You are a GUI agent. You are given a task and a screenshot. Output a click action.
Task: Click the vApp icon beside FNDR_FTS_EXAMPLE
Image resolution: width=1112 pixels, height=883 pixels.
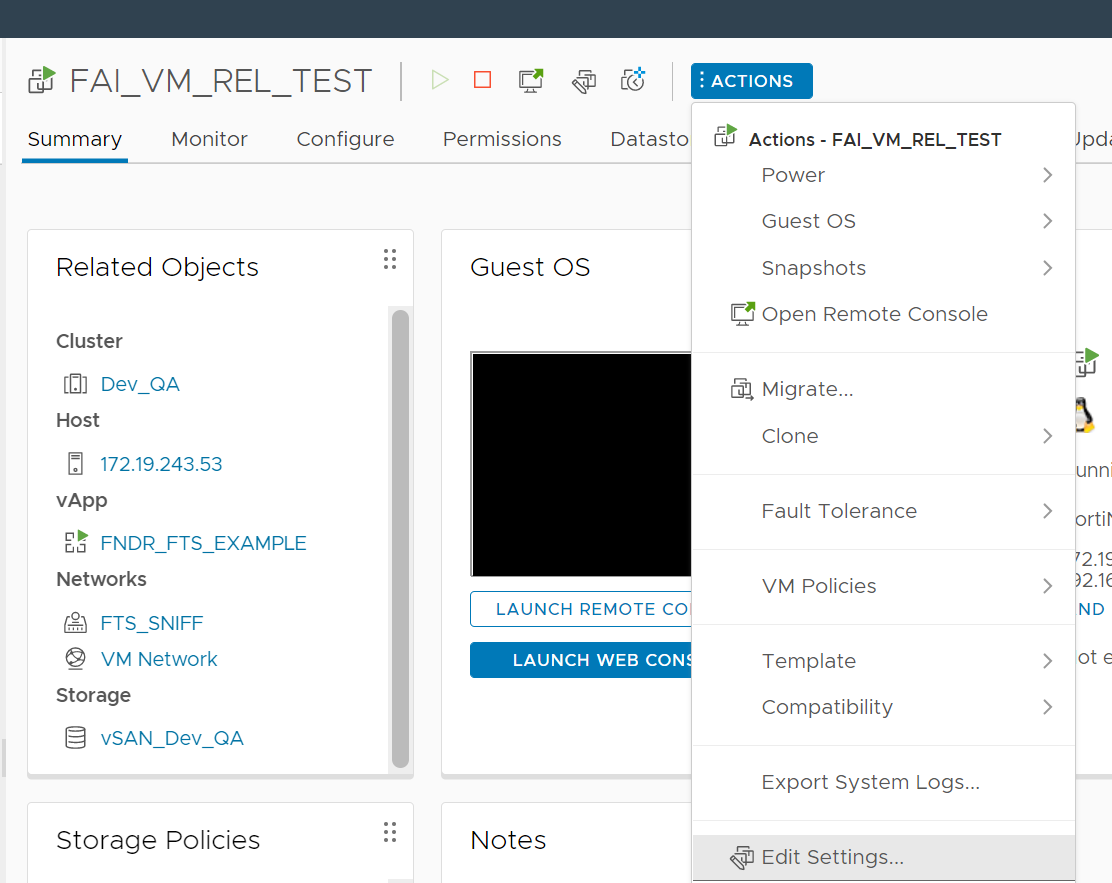point(74,542)
